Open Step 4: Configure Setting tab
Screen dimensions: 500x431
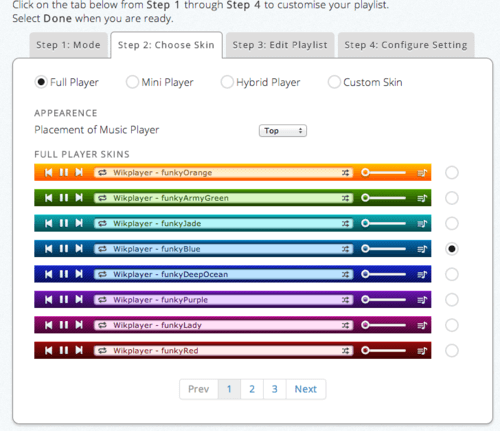coord(406,45)
